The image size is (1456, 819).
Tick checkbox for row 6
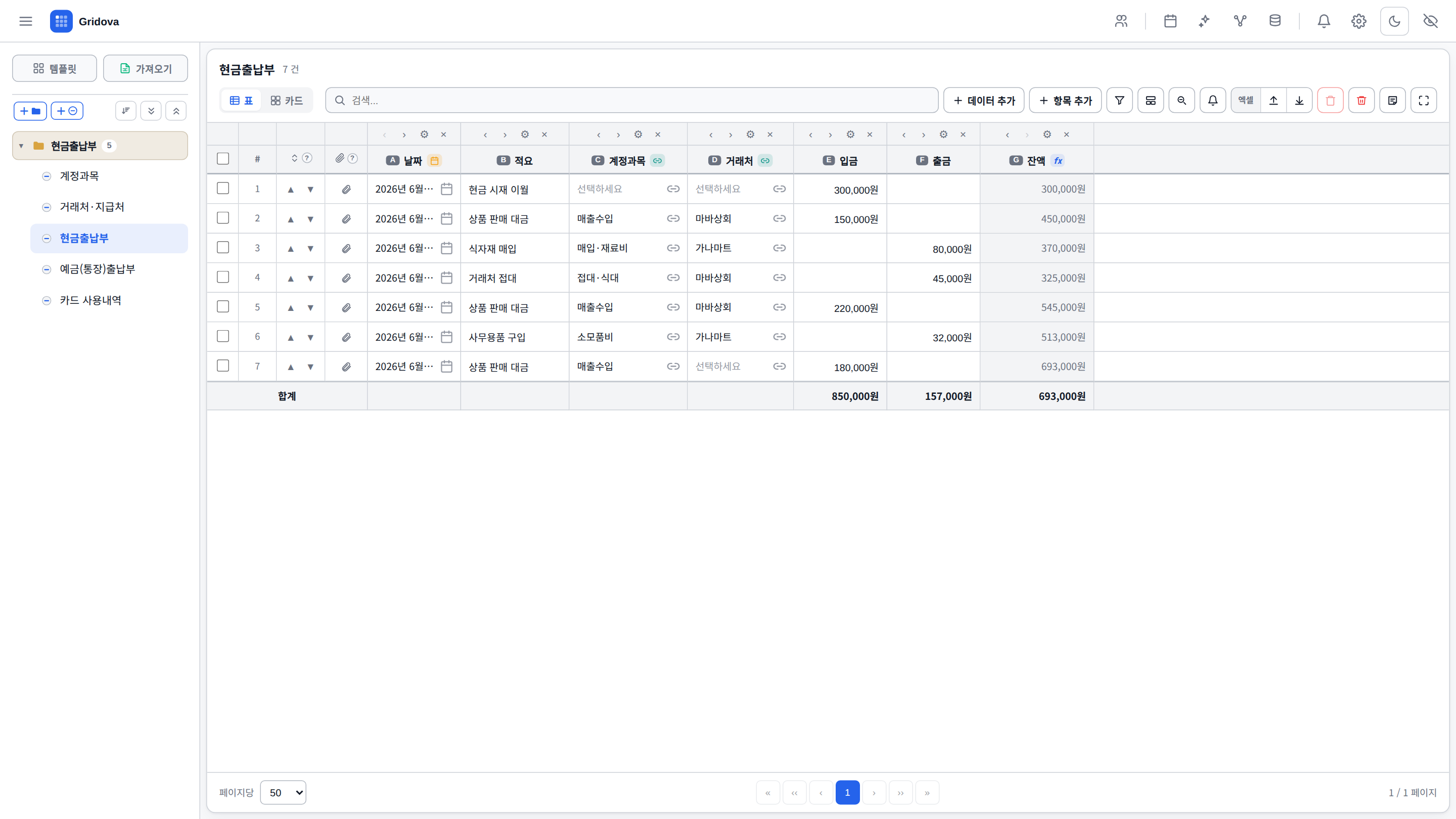click(x=222, y=336)
